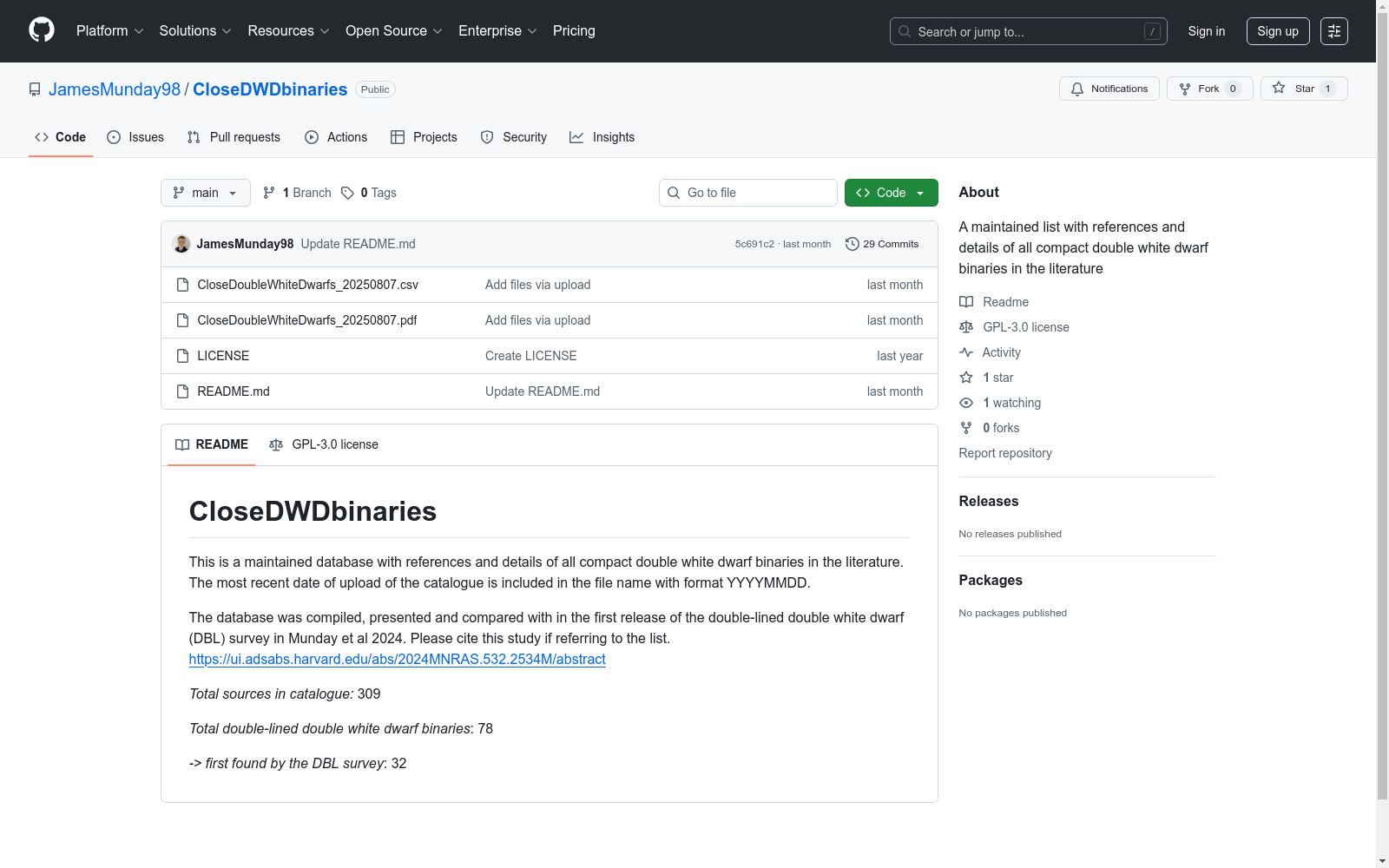Viewport: 1389px width, 868px height.
Task: Switch to the Issues tab
Action: click(x=135, y=137)
